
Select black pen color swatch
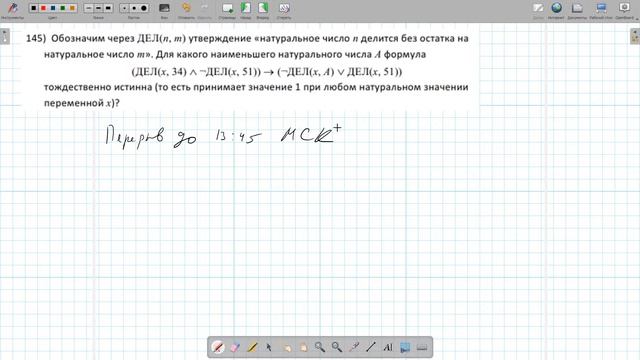click(x=34, y=8)
